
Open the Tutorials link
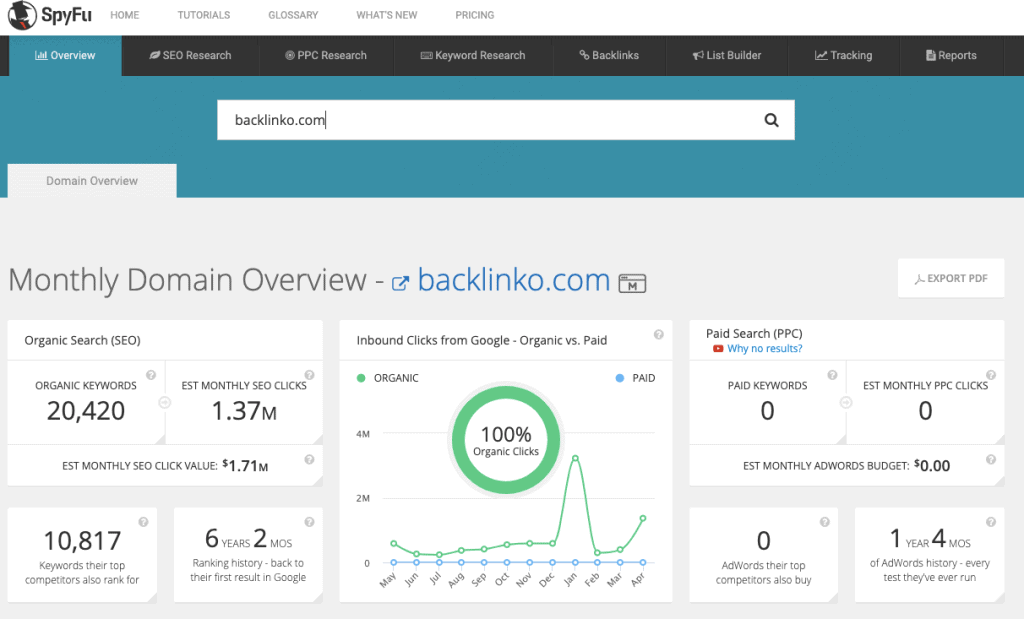click(204, 15)
